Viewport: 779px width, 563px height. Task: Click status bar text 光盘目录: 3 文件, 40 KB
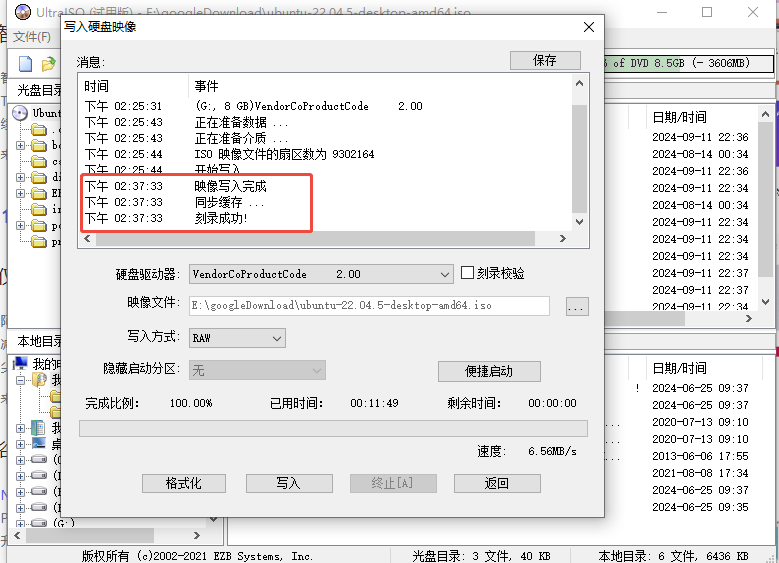tap(481, 556)
